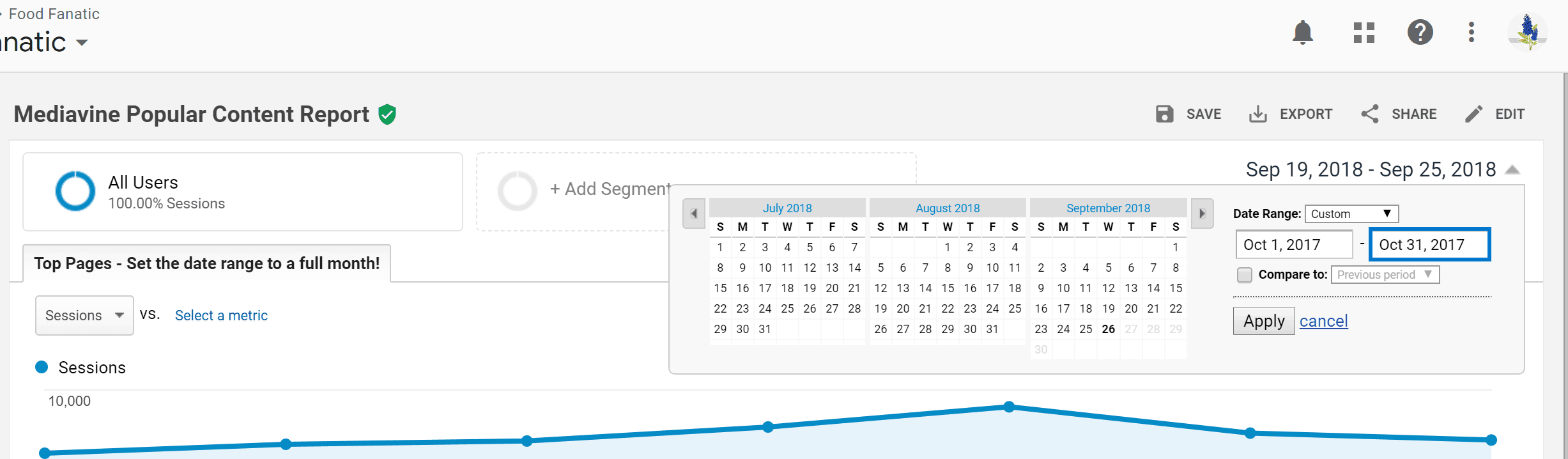Click the Select a metric link
Screen dimensions: 1568x459
coord(221,315)
